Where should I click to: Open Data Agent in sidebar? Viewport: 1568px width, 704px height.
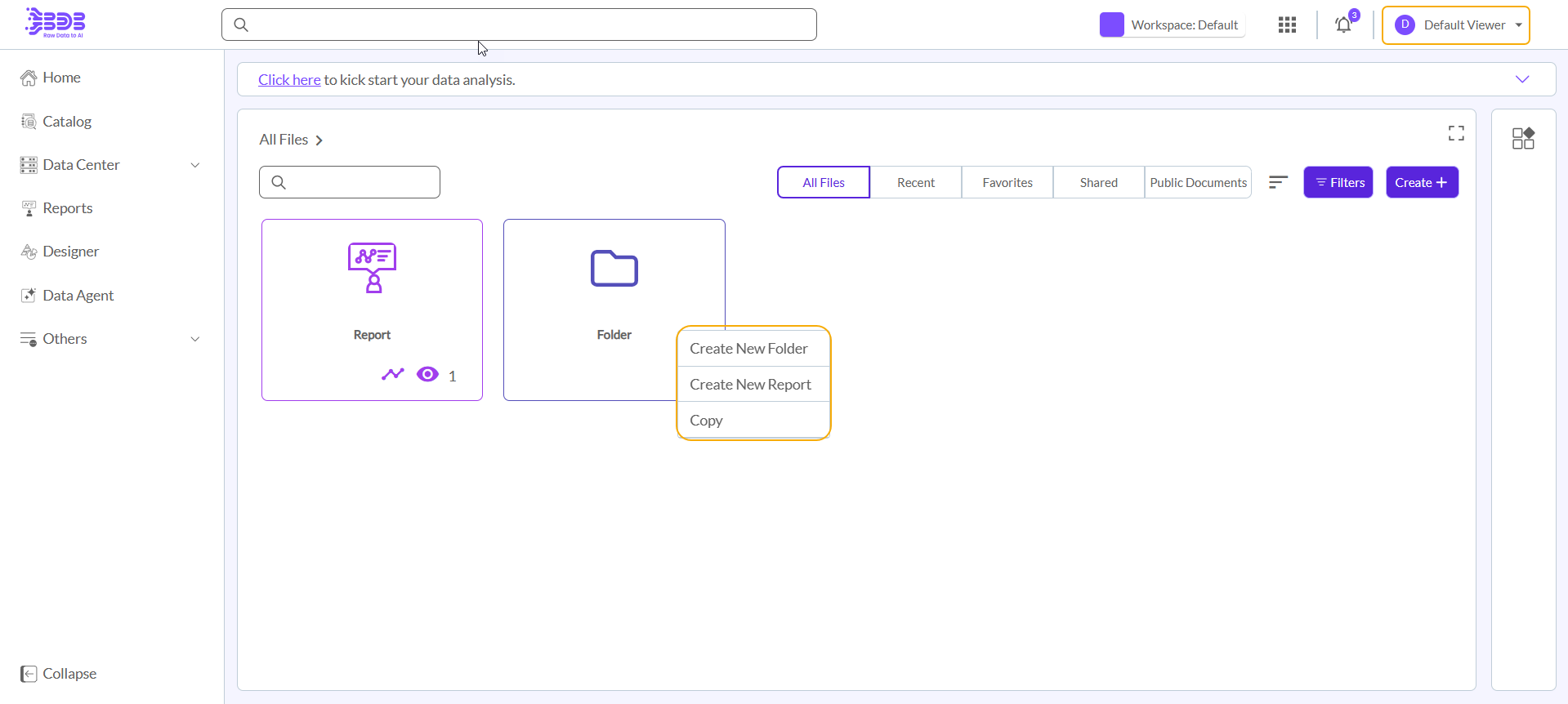(x=78, y=296)
